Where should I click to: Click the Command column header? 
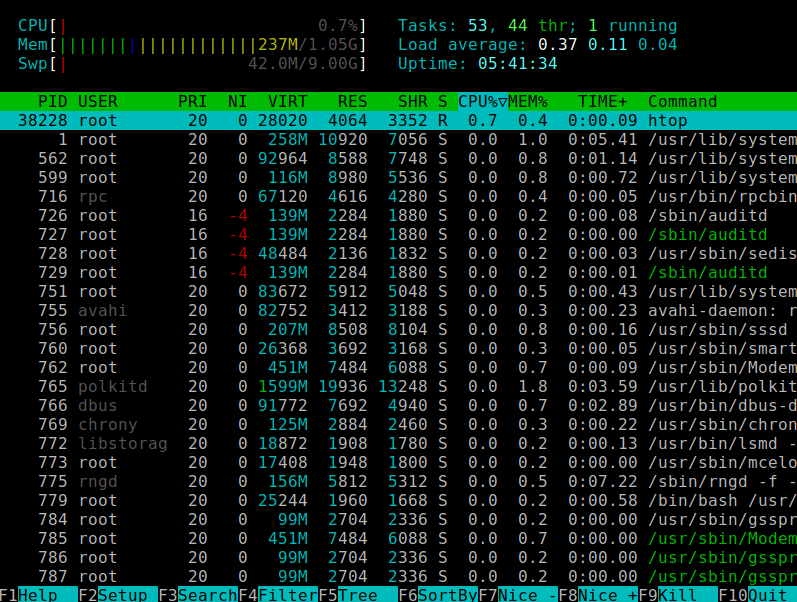[682, 101]
